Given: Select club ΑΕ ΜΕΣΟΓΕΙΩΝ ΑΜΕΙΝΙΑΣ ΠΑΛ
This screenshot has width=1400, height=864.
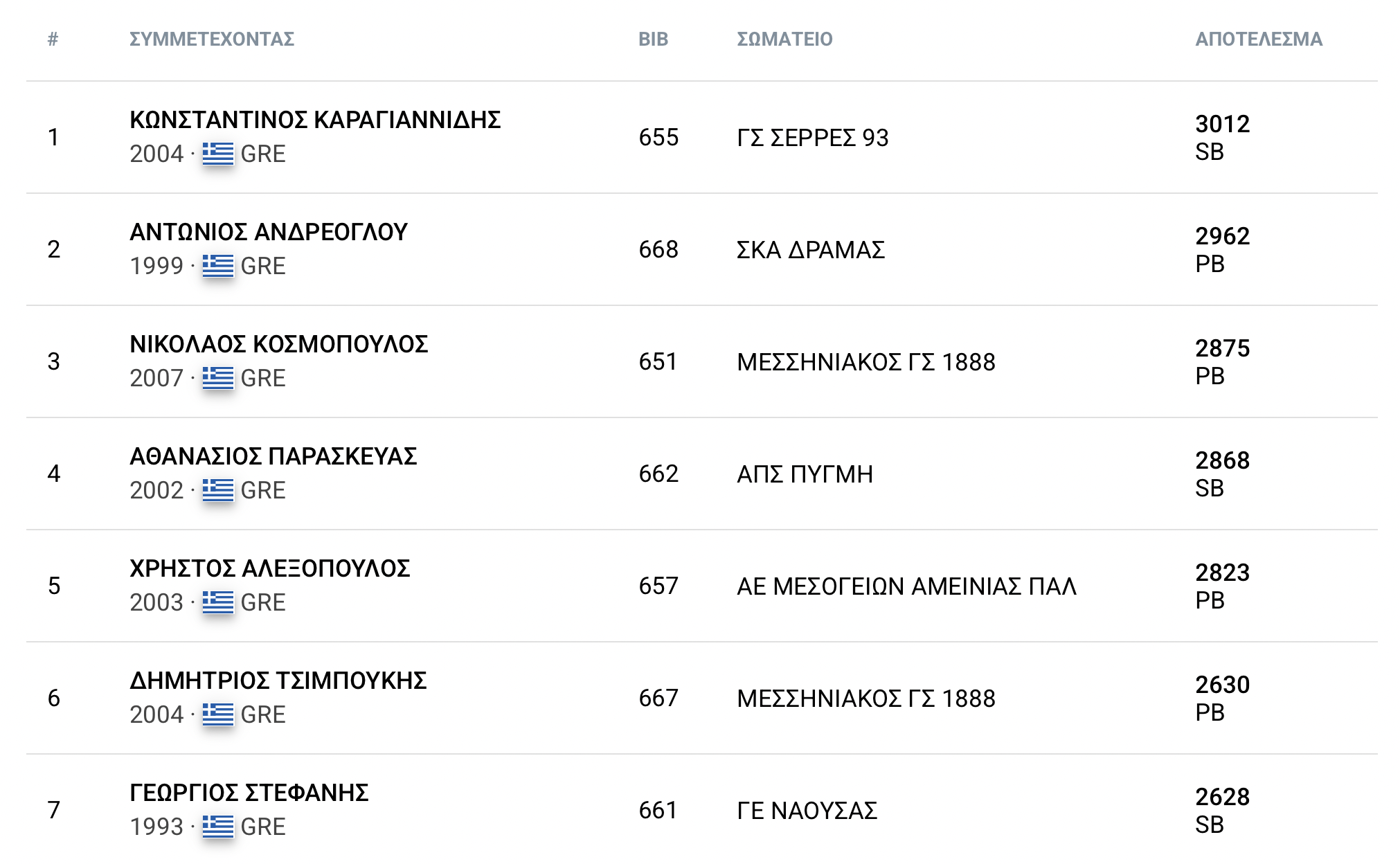Looking at the screenshot, I should pyautogui.click(x=906, y=586).
